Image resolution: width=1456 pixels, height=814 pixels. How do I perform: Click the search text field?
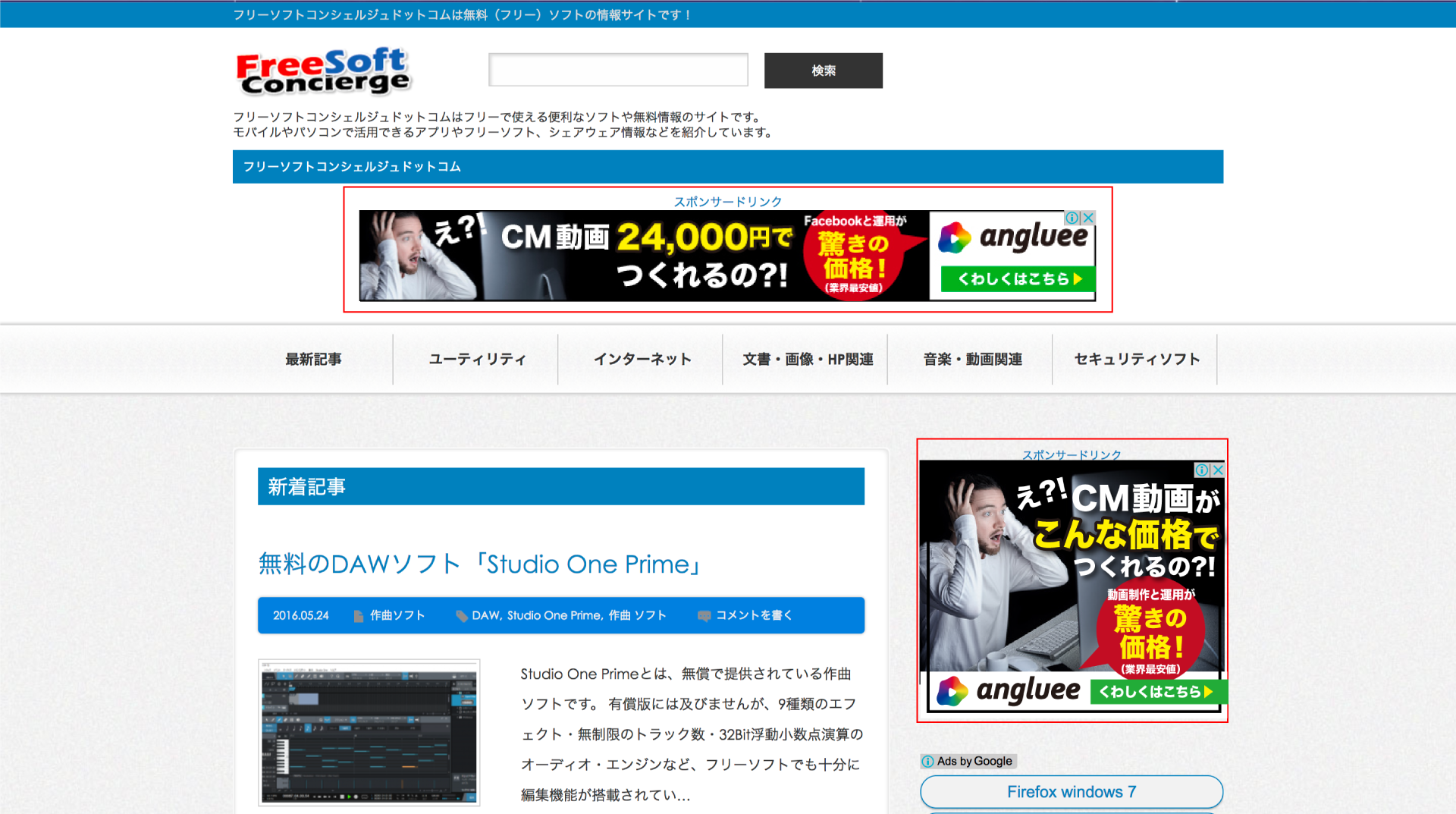tap(618, 70)
